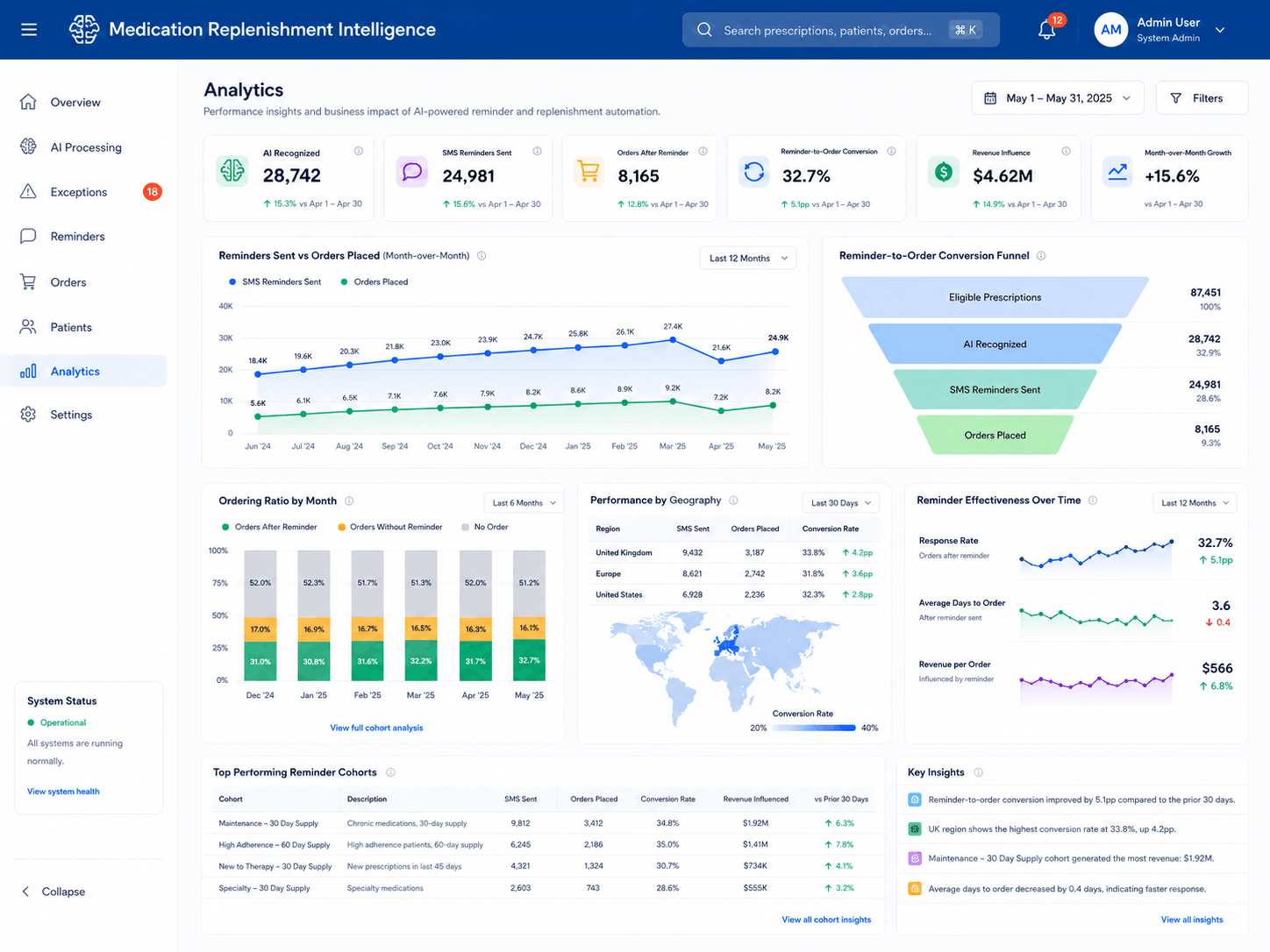
Task: Open the hamburger menu icon
Action: [29, 30]
